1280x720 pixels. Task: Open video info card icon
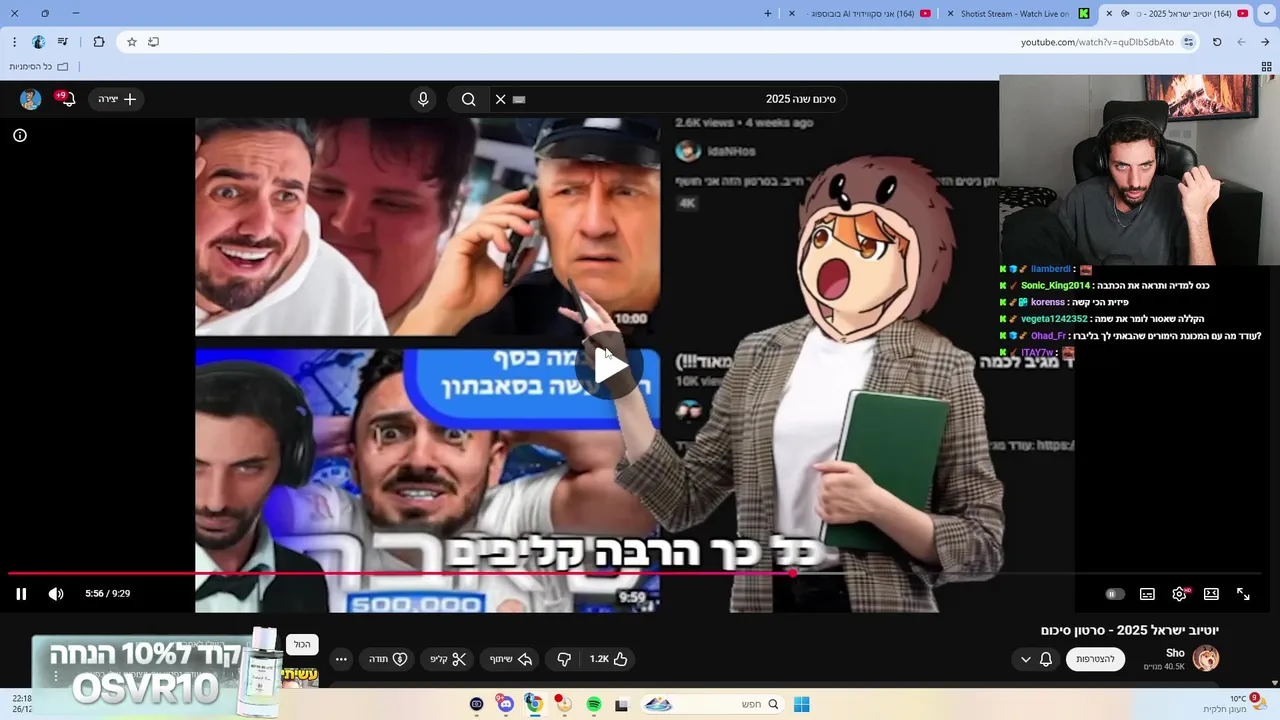pos(20,135)
